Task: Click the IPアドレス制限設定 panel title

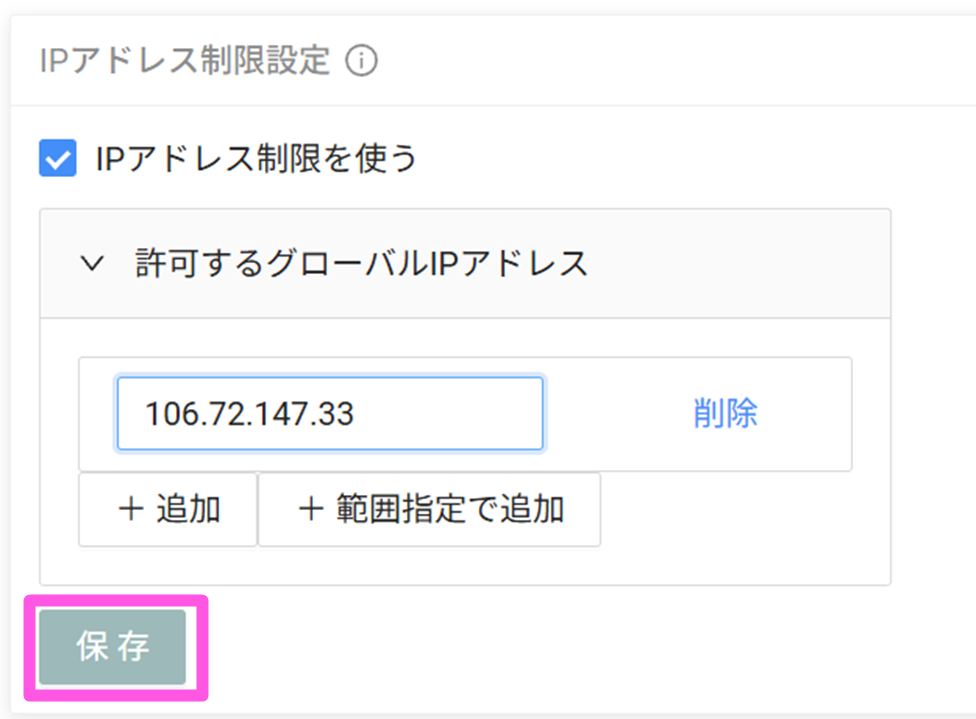Action: point(184,62)
